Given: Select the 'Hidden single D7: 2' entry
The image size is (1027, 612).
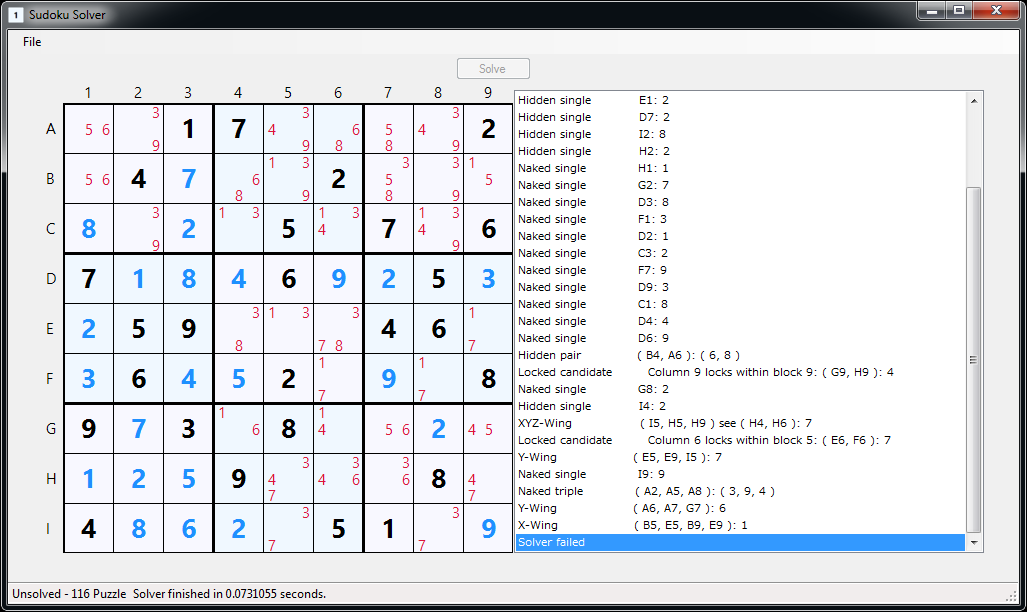Looking at the screenshot, I should 740,117.
